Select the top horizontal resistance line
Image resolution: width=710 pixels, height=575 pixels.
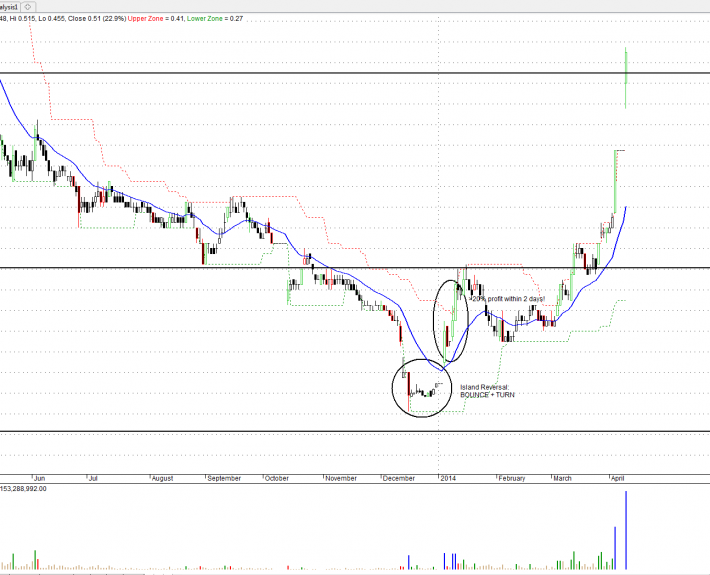[x=300, y=74]
